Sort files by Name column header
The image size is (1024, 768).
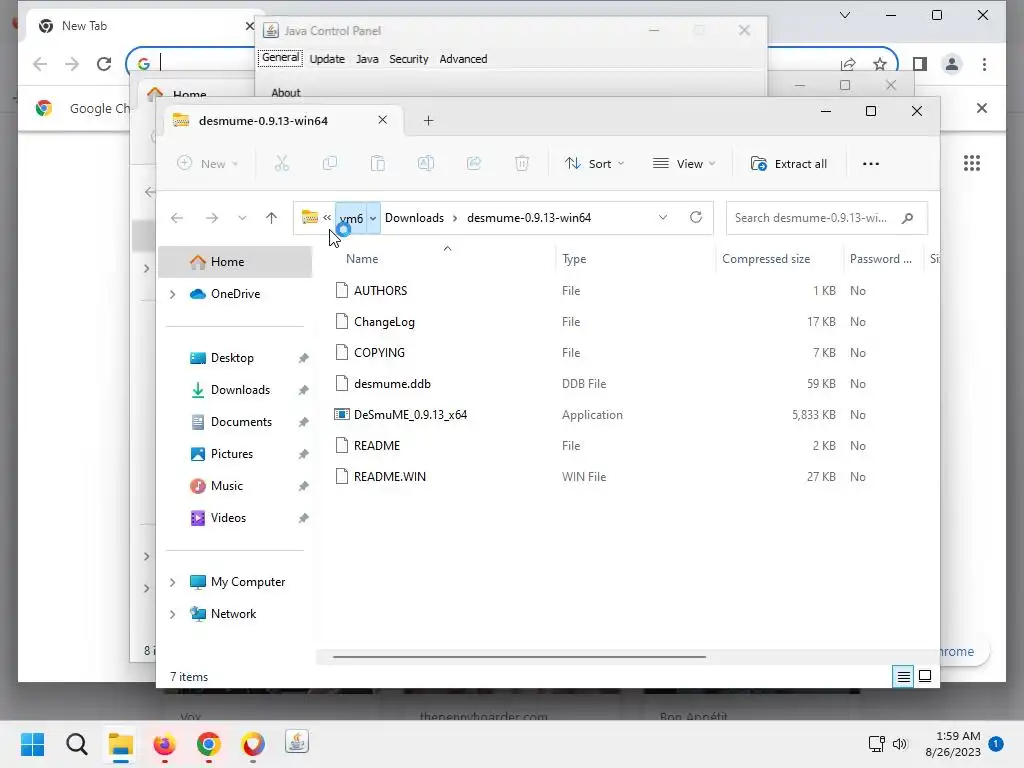click(362, 259)
